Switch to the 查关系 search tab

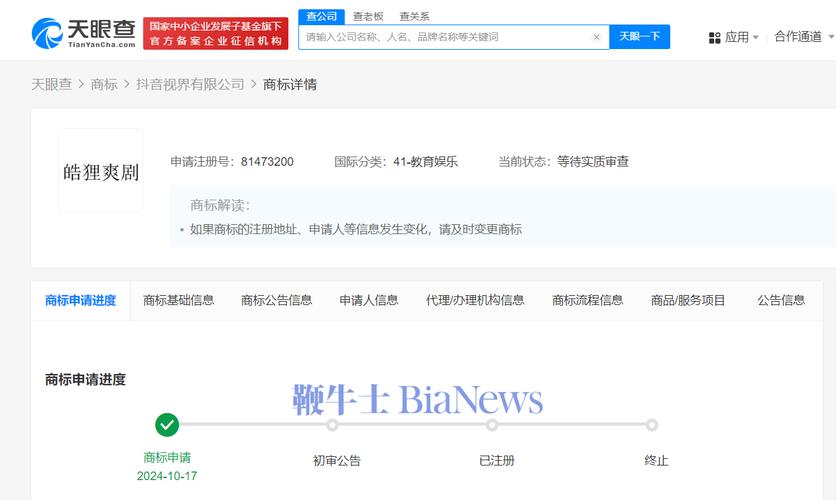pos(414,17)
